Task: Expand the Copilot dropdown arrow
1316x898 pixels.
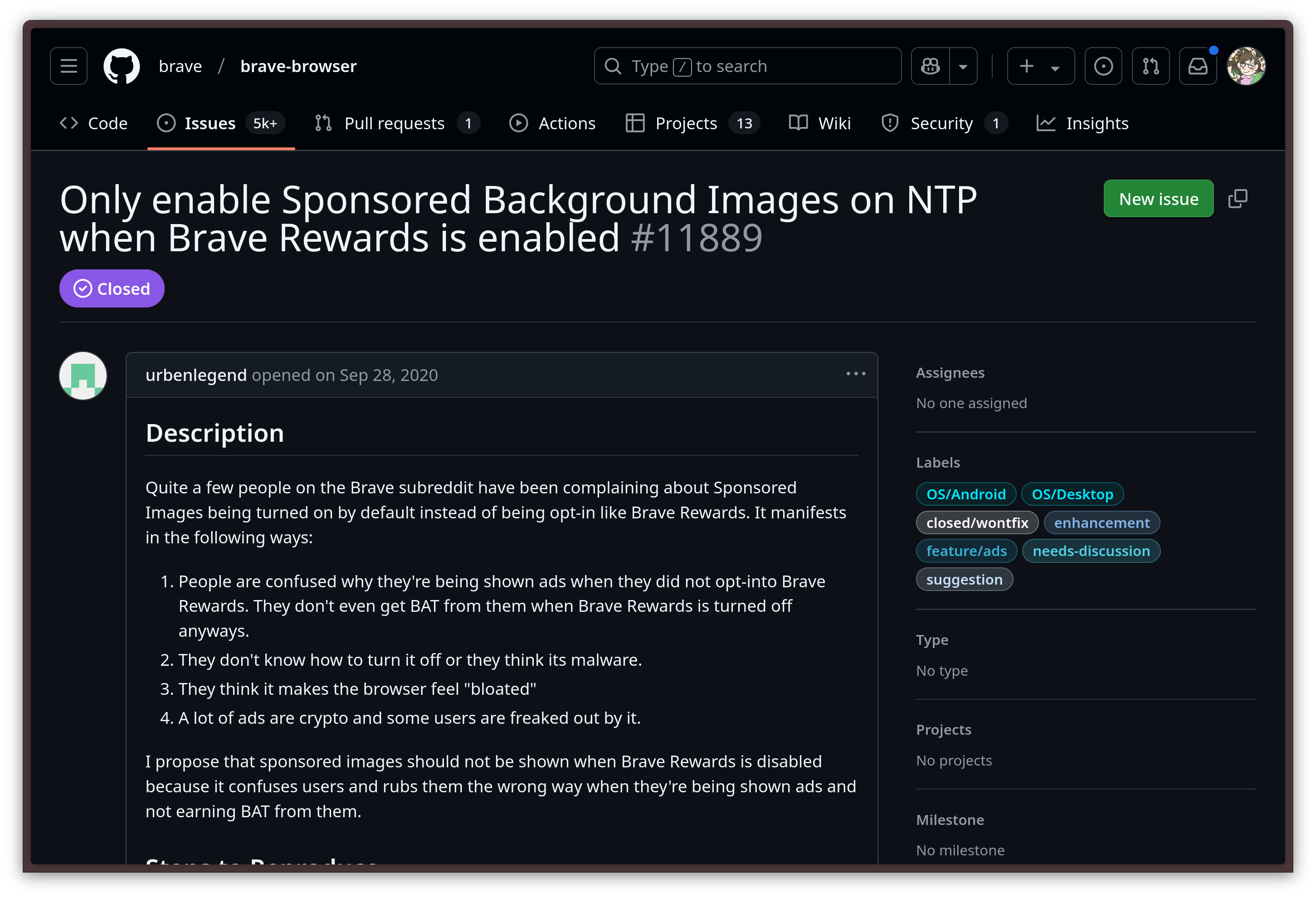Action: coord(963,66)
